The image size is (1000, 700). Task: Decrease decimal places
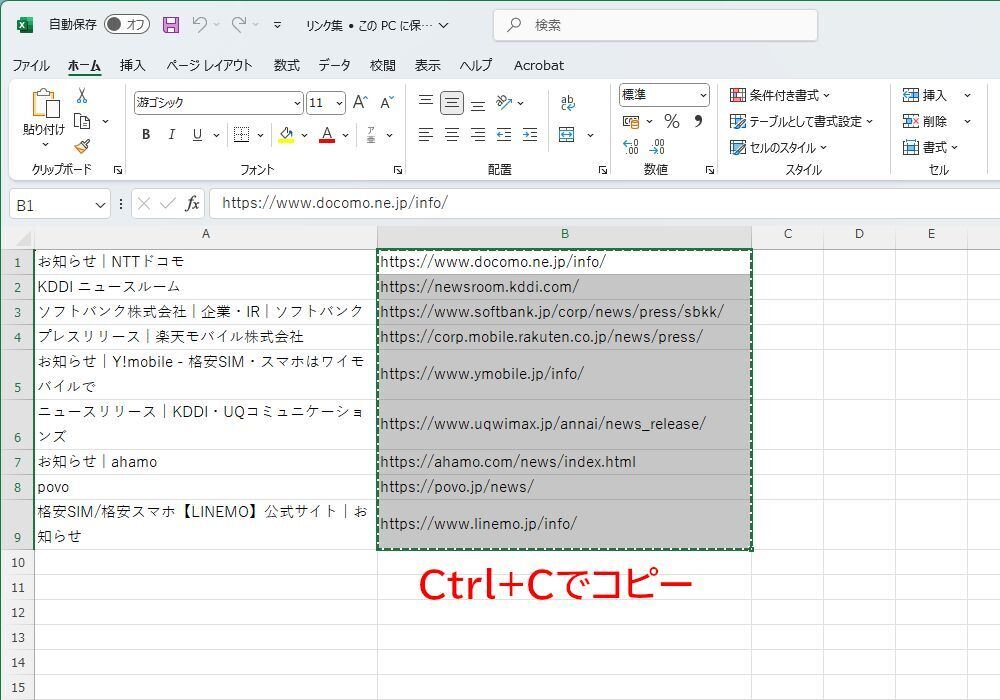point(657,147)
